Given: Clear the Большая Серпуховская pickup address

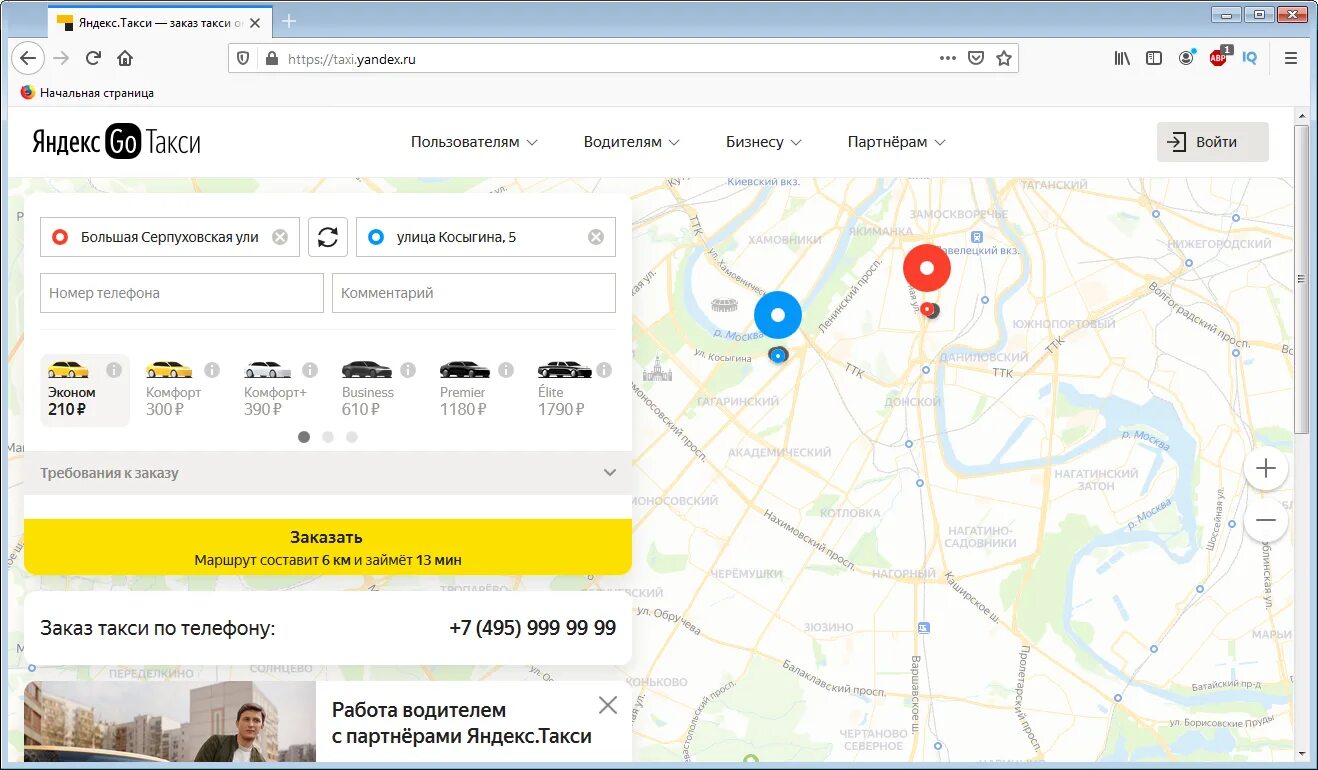Looking at the screenshot, I should [280, 237].
